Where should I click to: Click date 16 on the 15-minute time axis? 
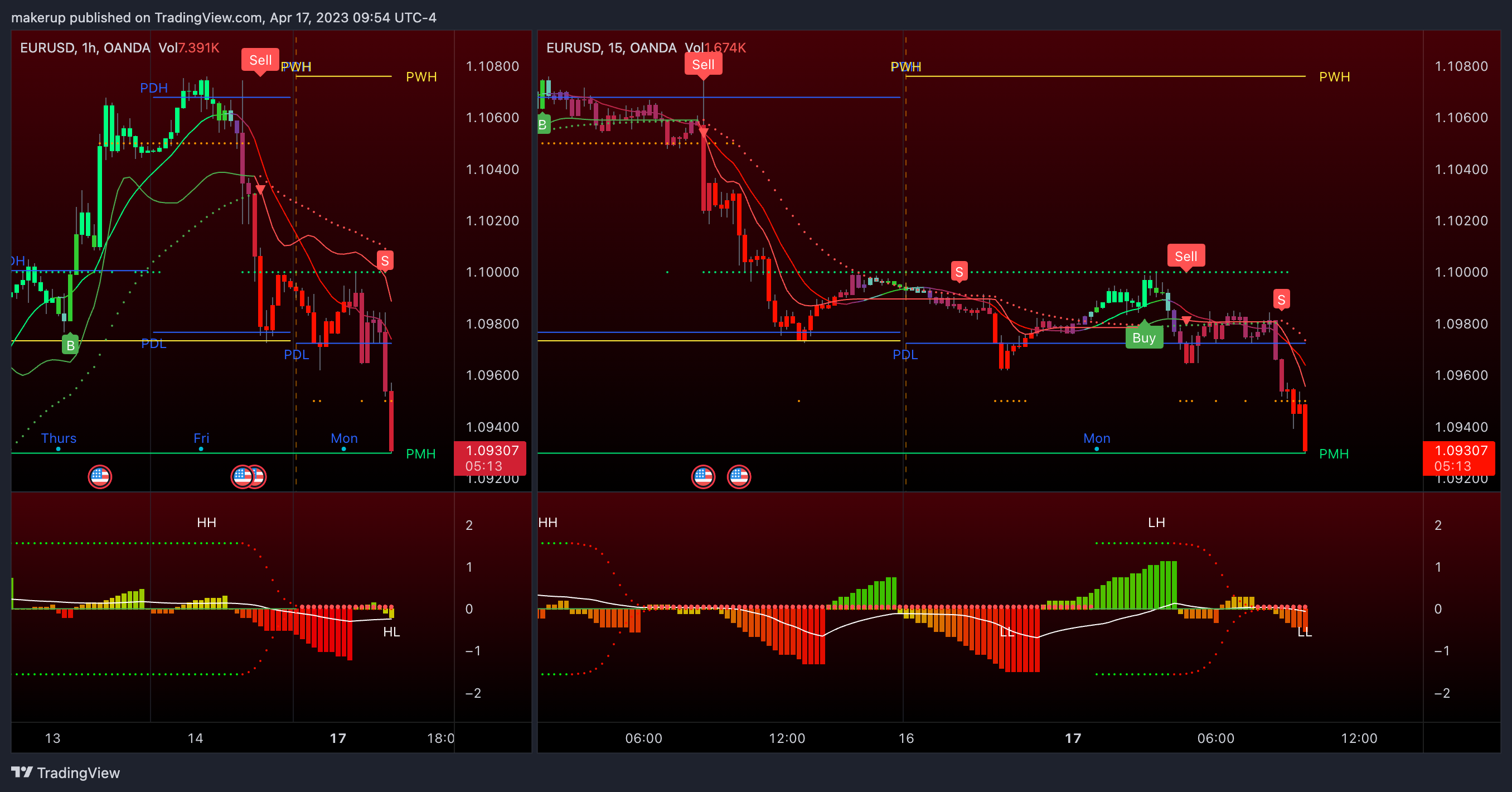point(907,738)
